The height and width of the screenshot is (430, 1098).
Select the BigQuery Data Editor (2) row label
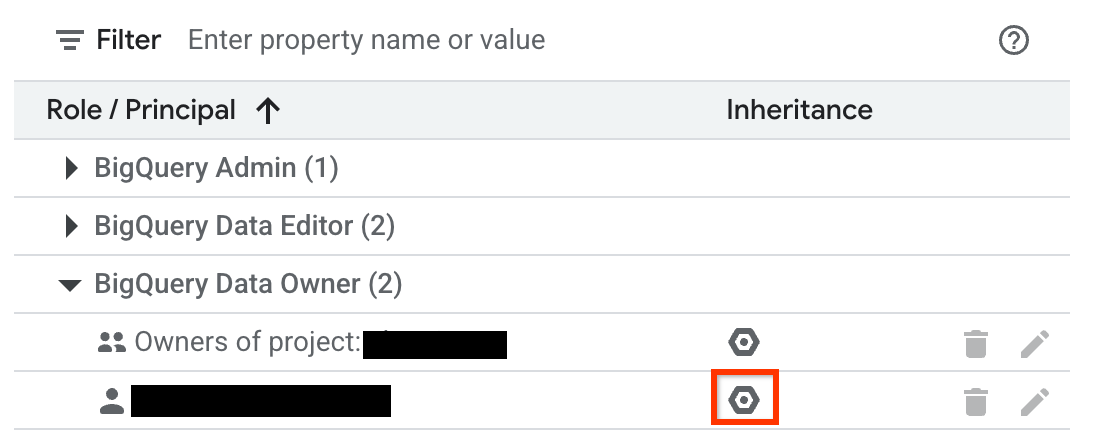tap(244, 227)
